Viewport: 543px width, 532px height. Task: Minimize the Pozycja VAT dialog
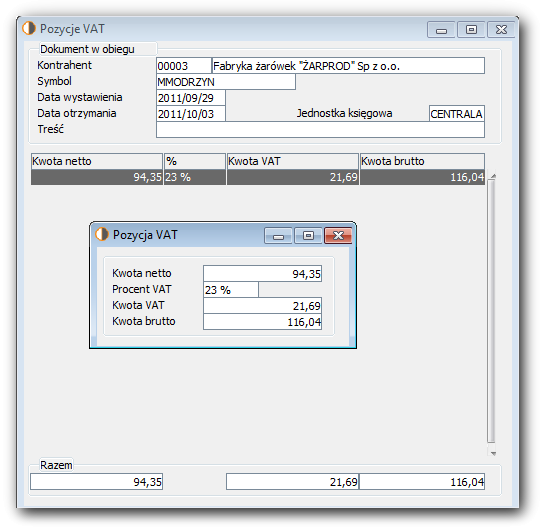278,236
